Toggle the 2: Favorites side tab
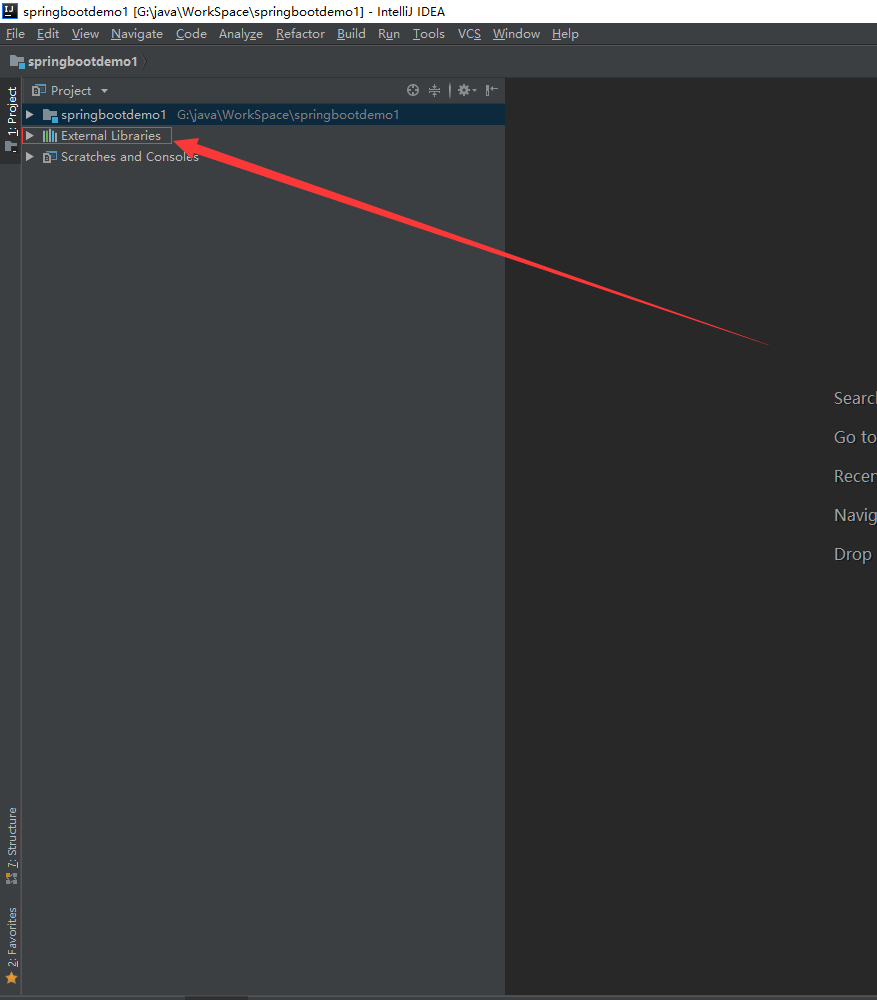Image resolution: width=877 pixels, height=1000 pixels. (11, 945)
